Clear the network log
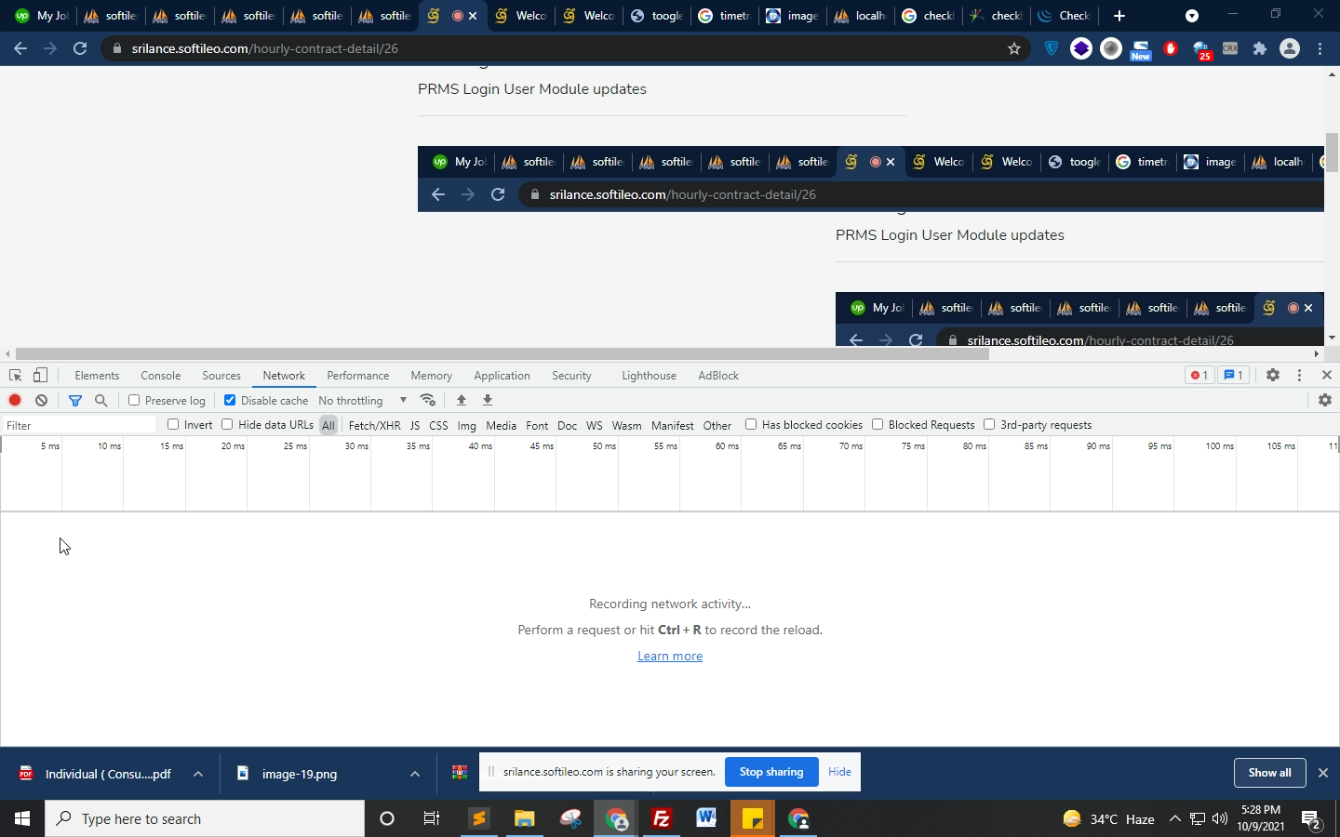Screen dimensions: 1340x837 [x=41, y=400]
